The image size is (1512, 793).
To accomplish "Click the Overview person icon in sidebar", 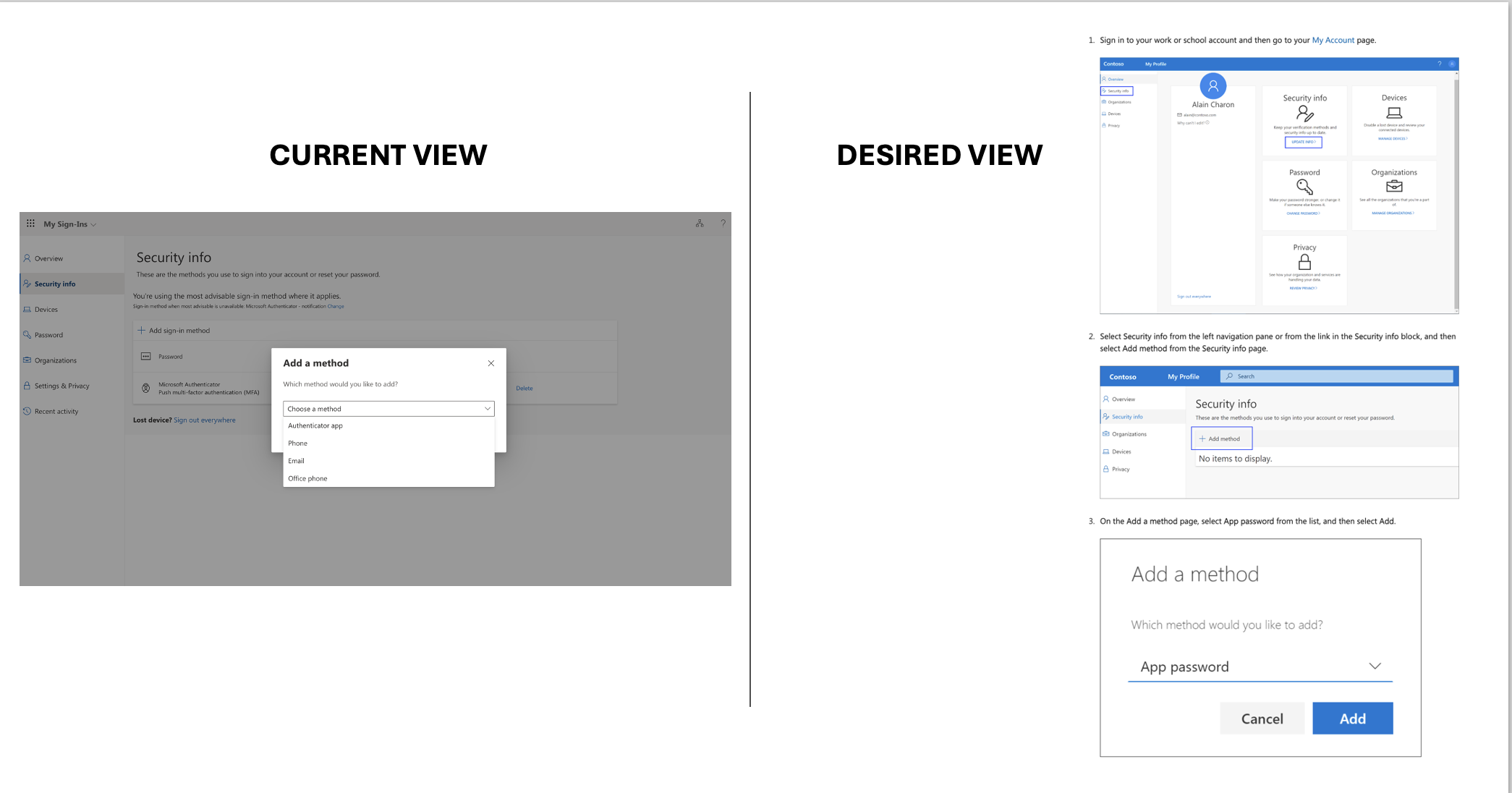I will tap(27, 258).
